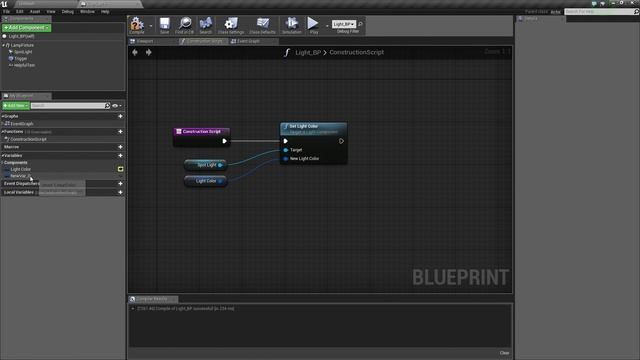The image size is (640, 360).
Task: Click the green Add Component button
Action: [27, 28]
